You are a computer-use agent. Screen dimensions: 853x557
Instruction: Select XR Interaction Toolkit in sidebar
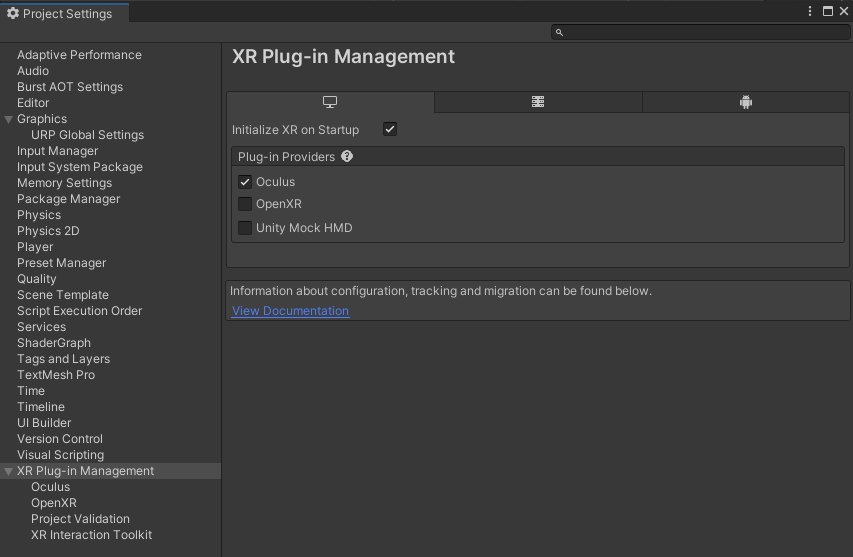click(x=91, y=535)
